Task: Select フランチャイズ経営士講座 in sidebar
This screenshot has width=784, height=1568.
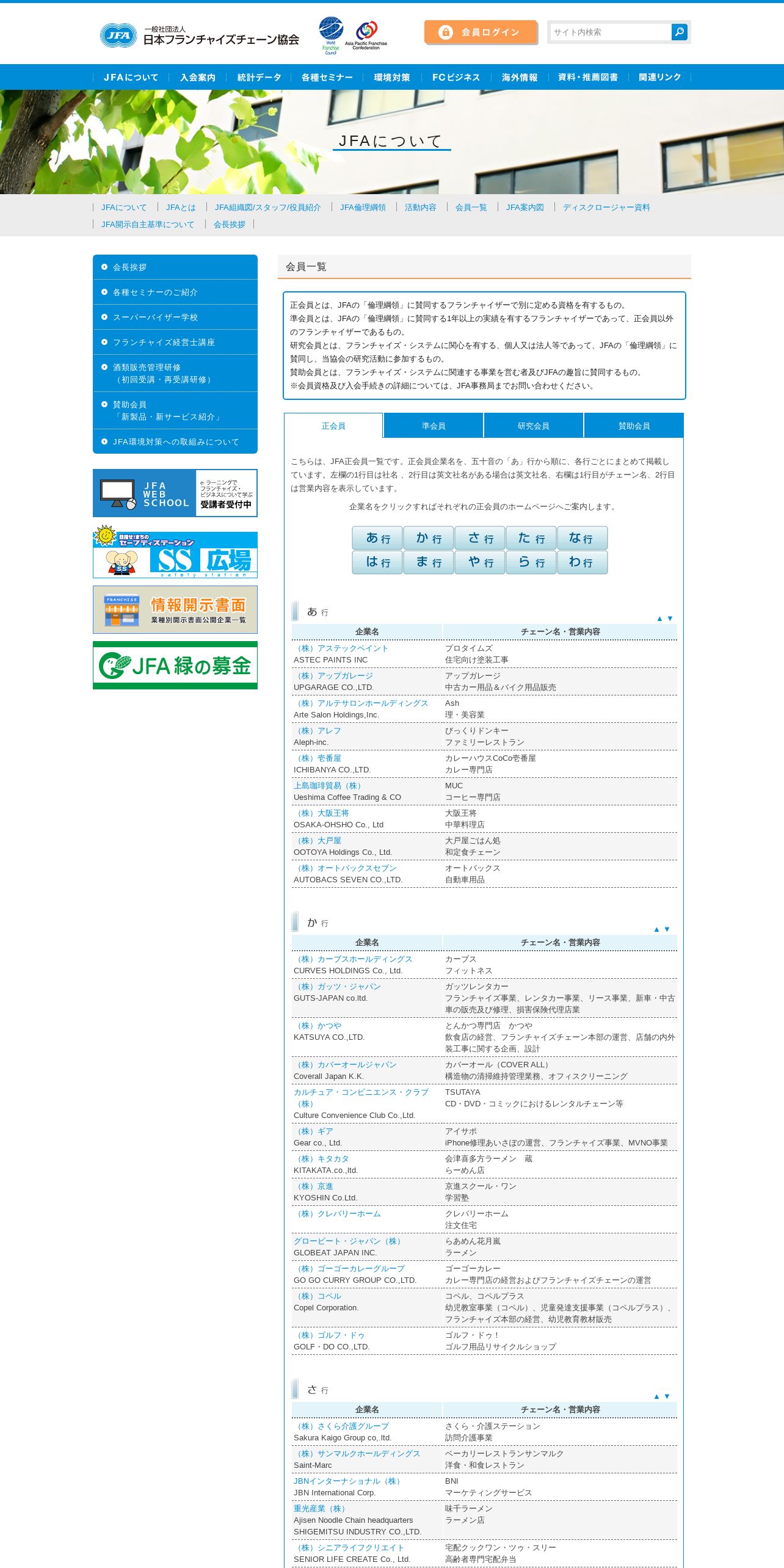Action: pos(175,343)
